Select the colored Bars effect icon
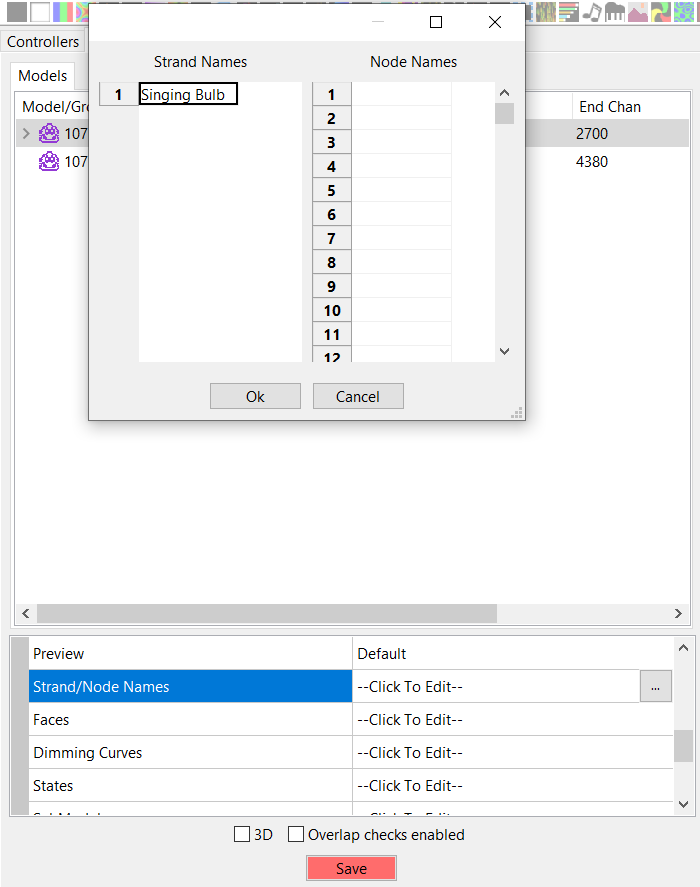 coord(569,12)
